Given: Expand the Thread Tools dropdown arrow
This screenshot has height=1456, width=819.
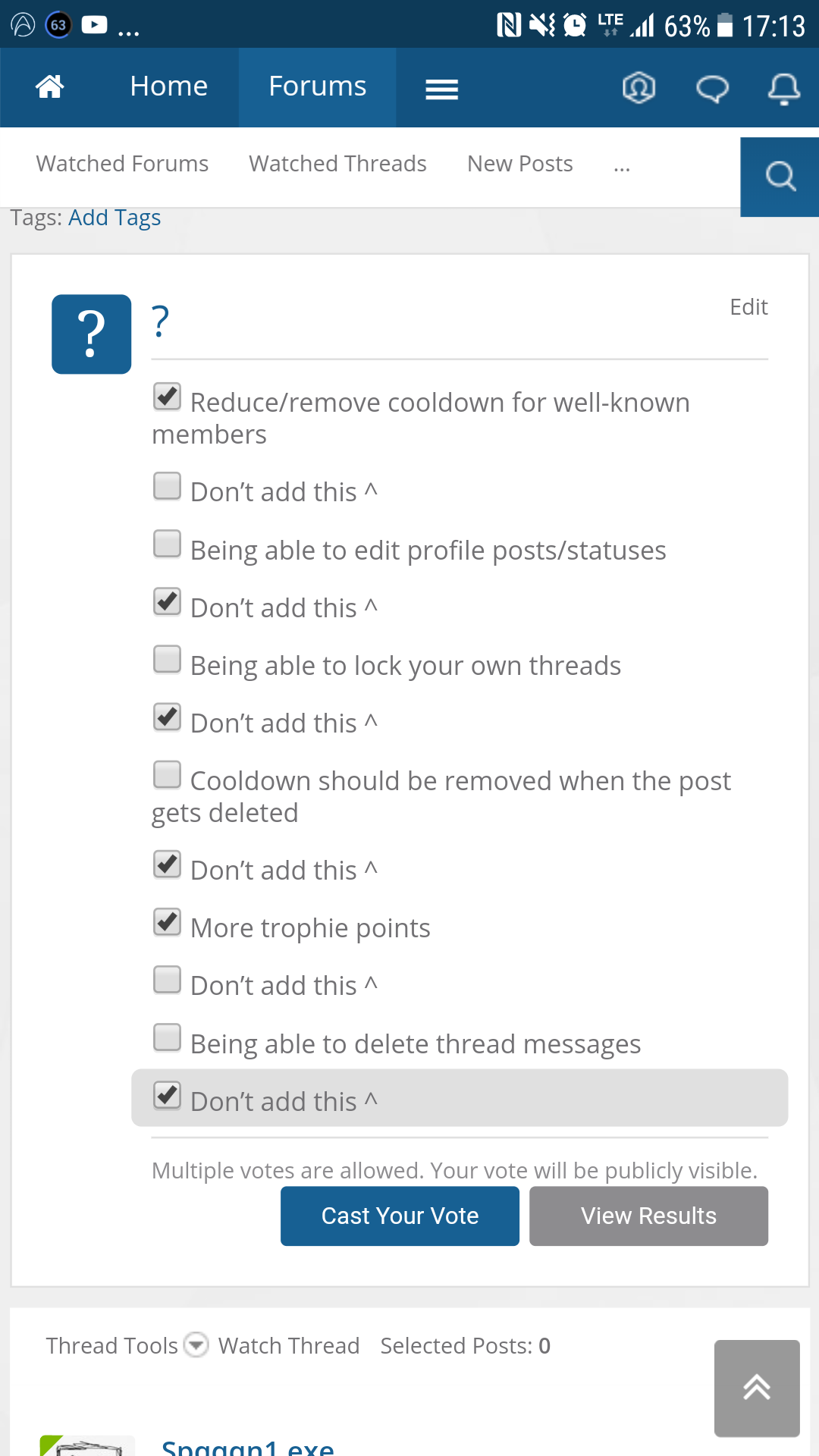Looking at the screenshot, I should 197,1345.
